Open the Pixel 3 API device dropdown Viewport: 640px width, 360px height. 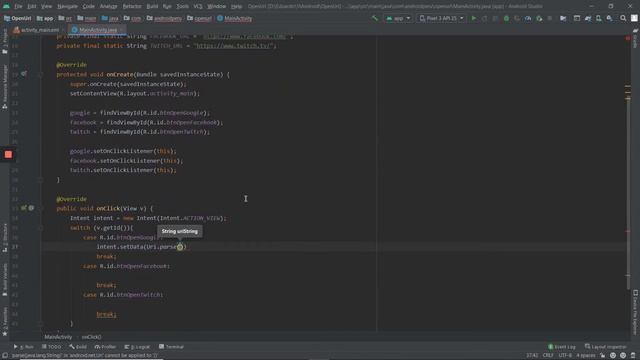[441, 18]
